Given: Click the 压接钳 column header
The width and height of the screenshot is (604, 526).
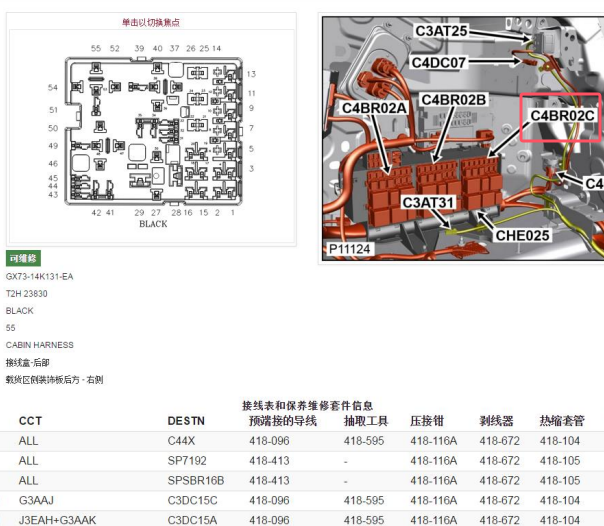Looking at the screenshot, I should click(x=427, y=420).
